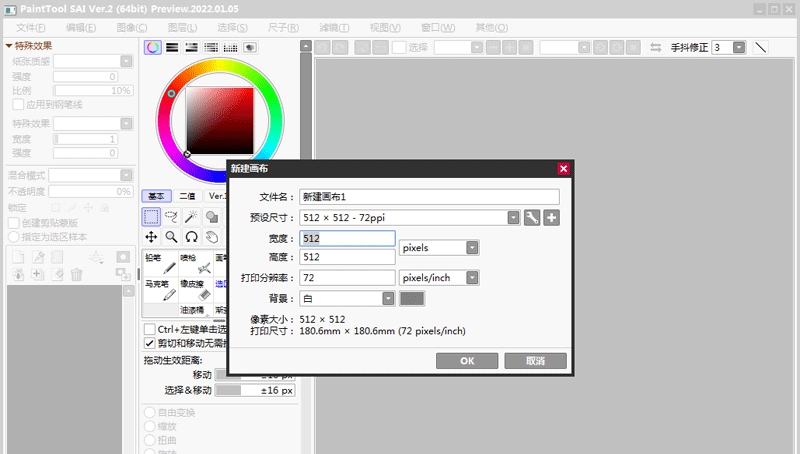
Task: Toggle the 选择 checkbox in toolbar
Action: 399,47
